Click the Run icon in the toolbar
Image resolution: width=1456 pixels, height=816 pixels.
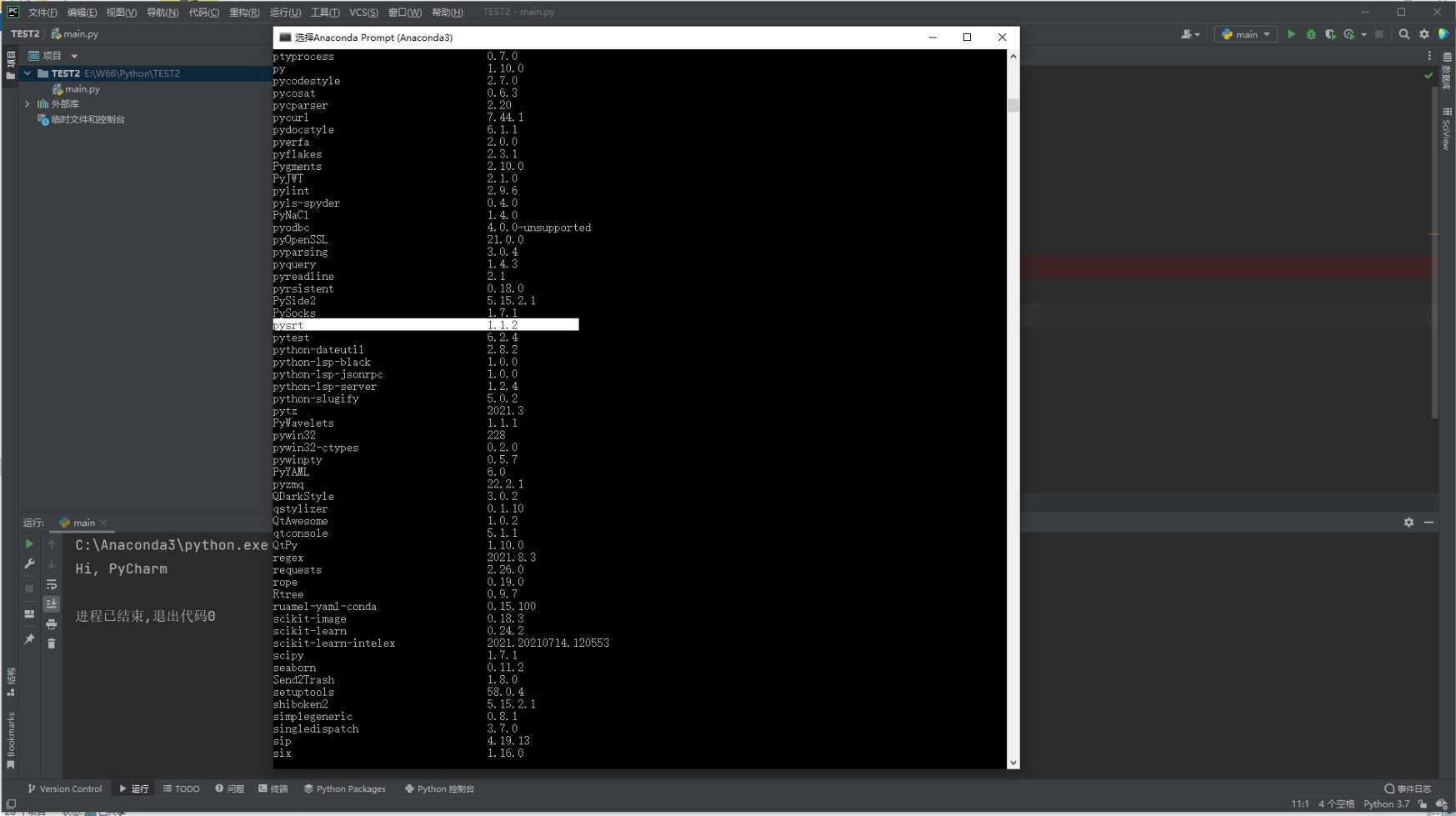pos(1292,34)
